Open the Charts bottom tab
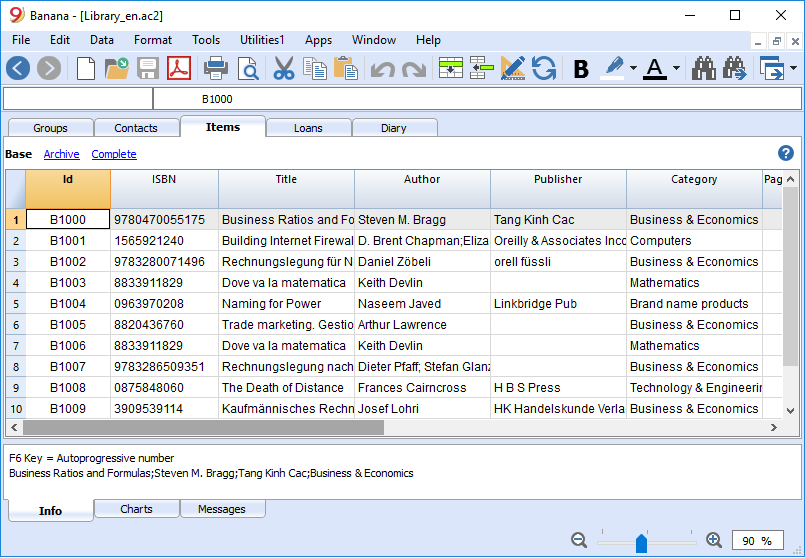The image size is (805, 558). 137,509
